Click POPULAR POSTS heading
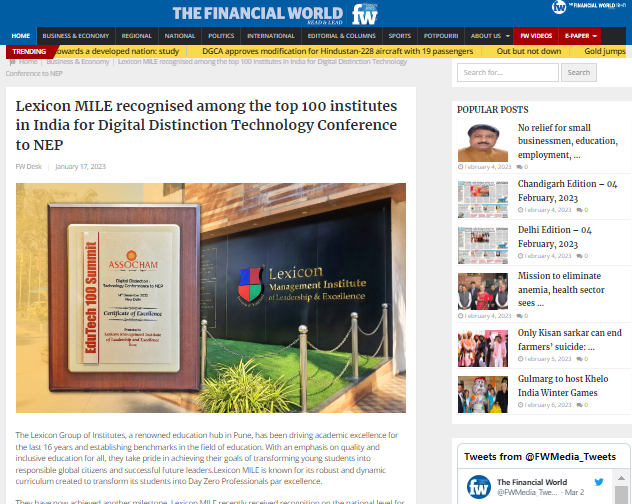Viewport: 632px width, 504px height. click(493, 110)
